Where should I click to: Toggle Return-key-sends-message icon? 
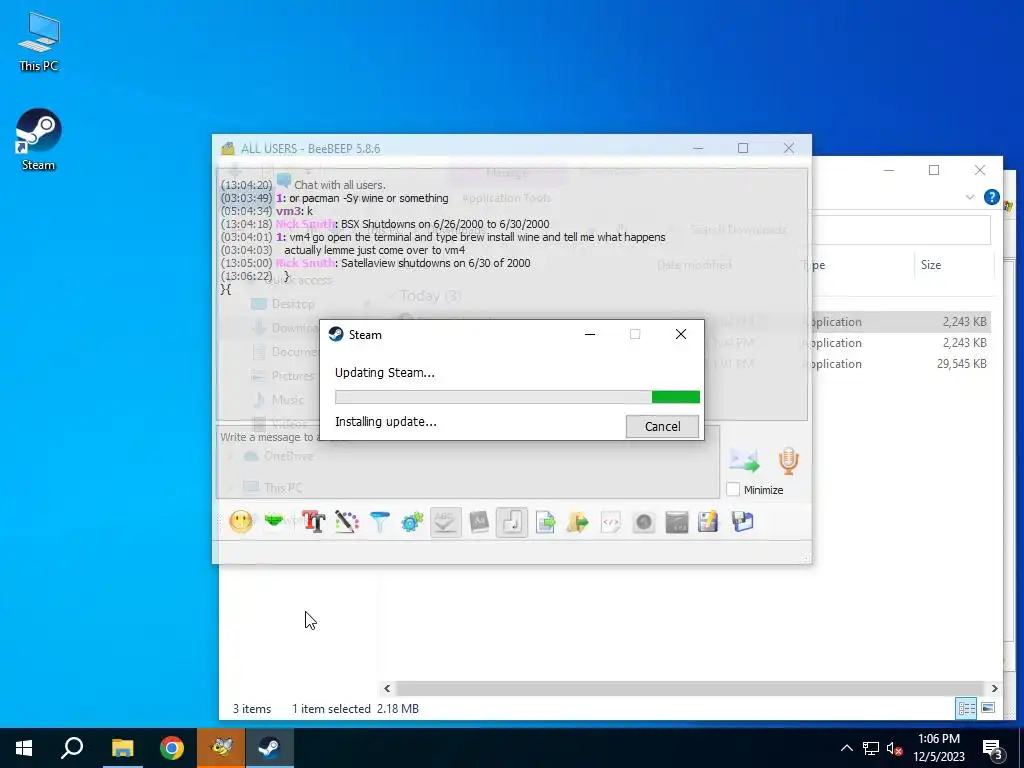511,522
